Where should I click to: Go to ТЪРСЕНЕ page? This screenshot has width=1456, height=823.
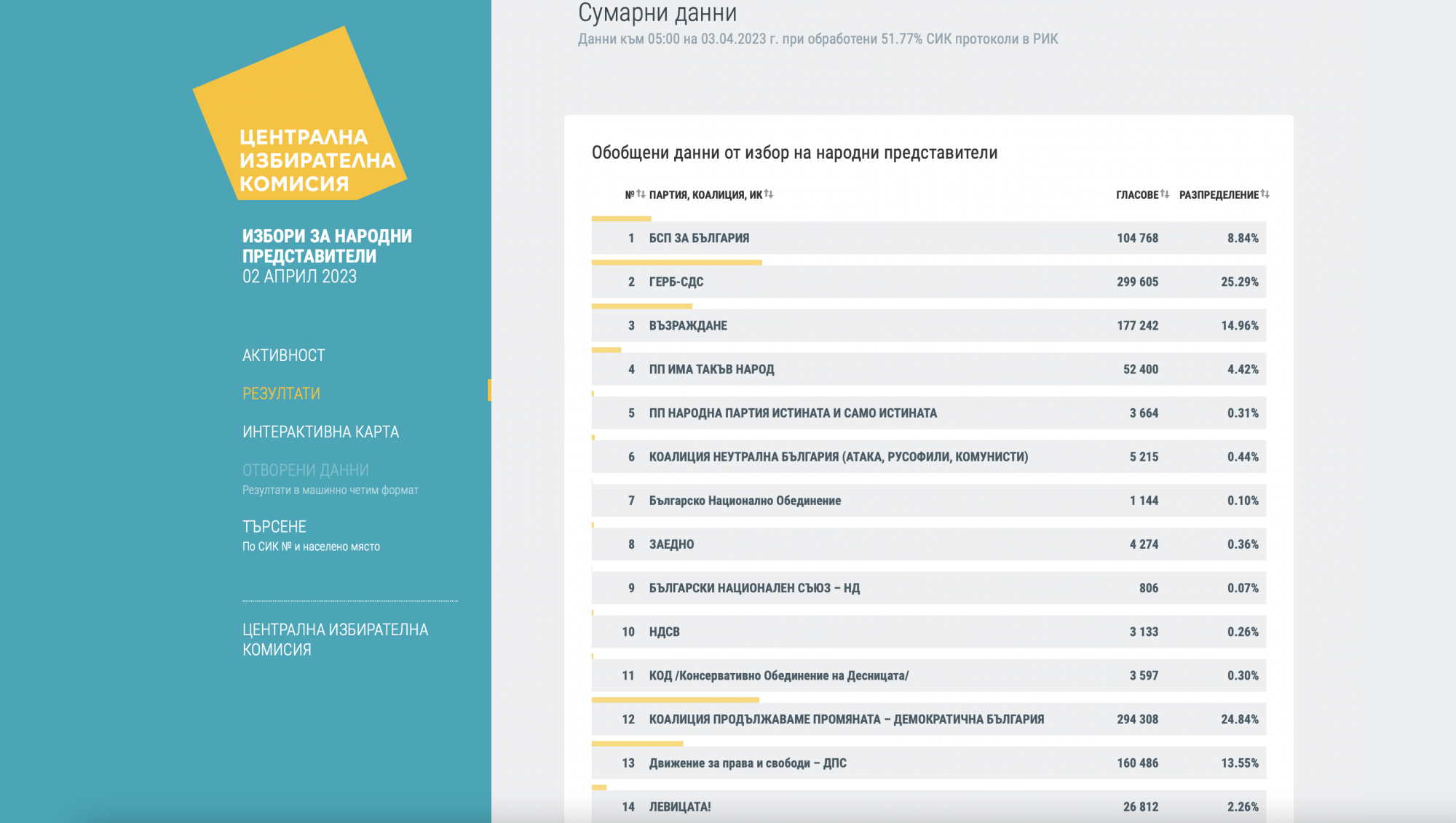[x=274, y=526]
